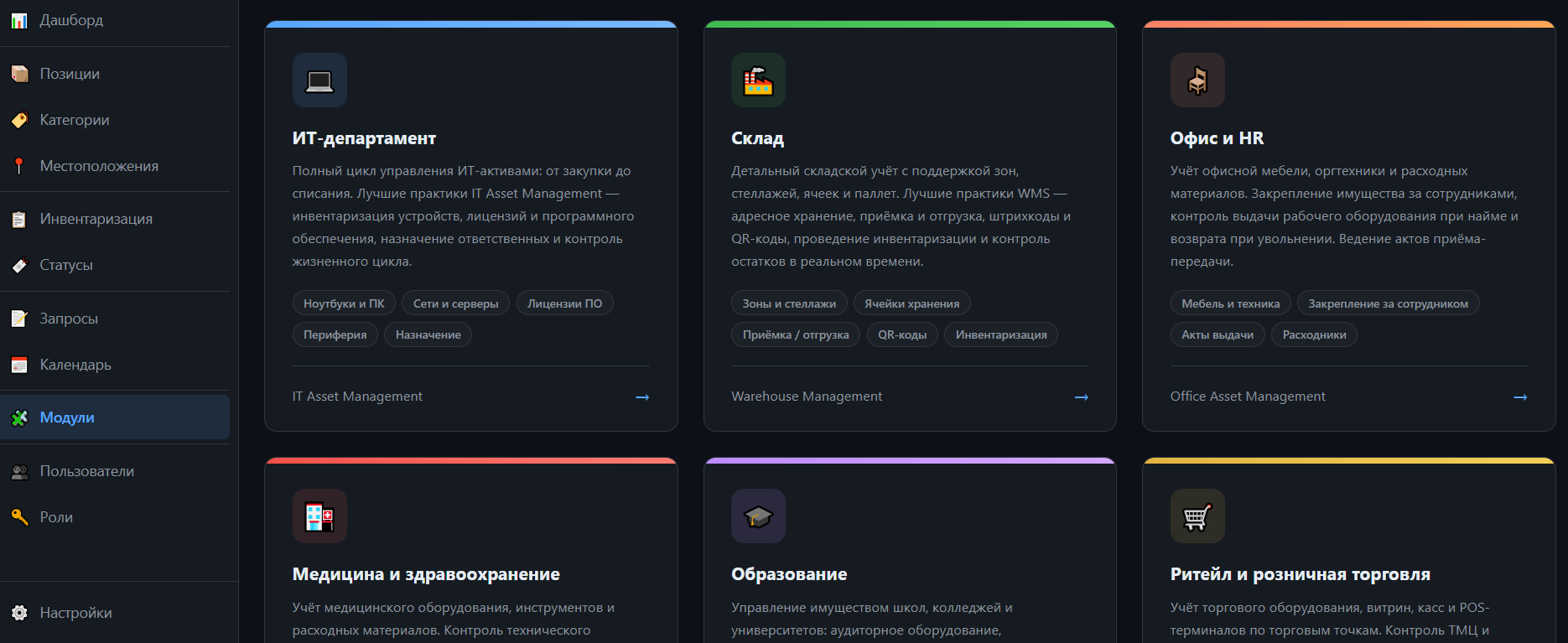Open Ритейл и розничная торговля title
Viewport: 1568px width, 643px height.
point(1301,574)
